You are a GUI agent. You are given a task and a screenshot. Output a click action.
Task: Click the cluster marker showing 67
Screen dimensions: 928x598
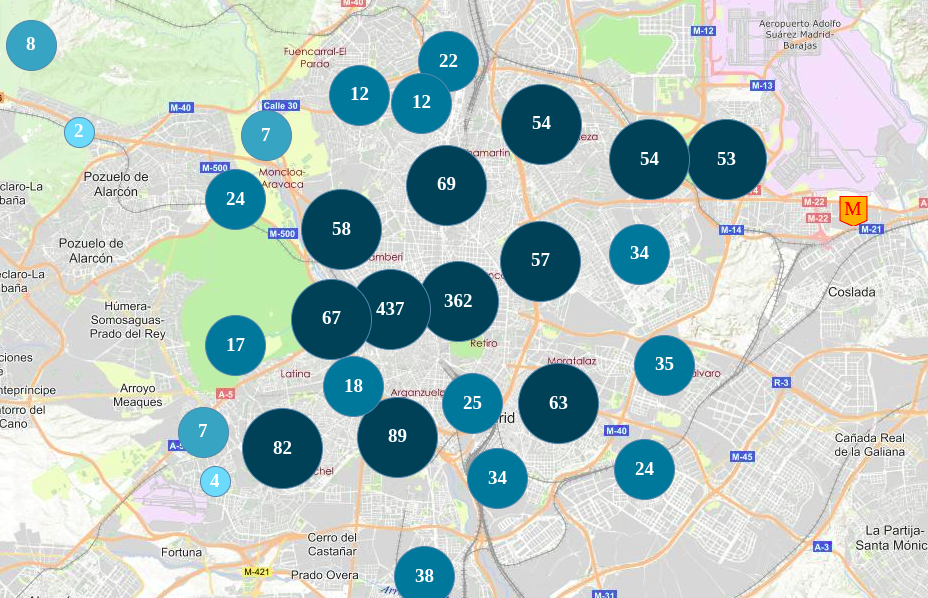(331, 319)
